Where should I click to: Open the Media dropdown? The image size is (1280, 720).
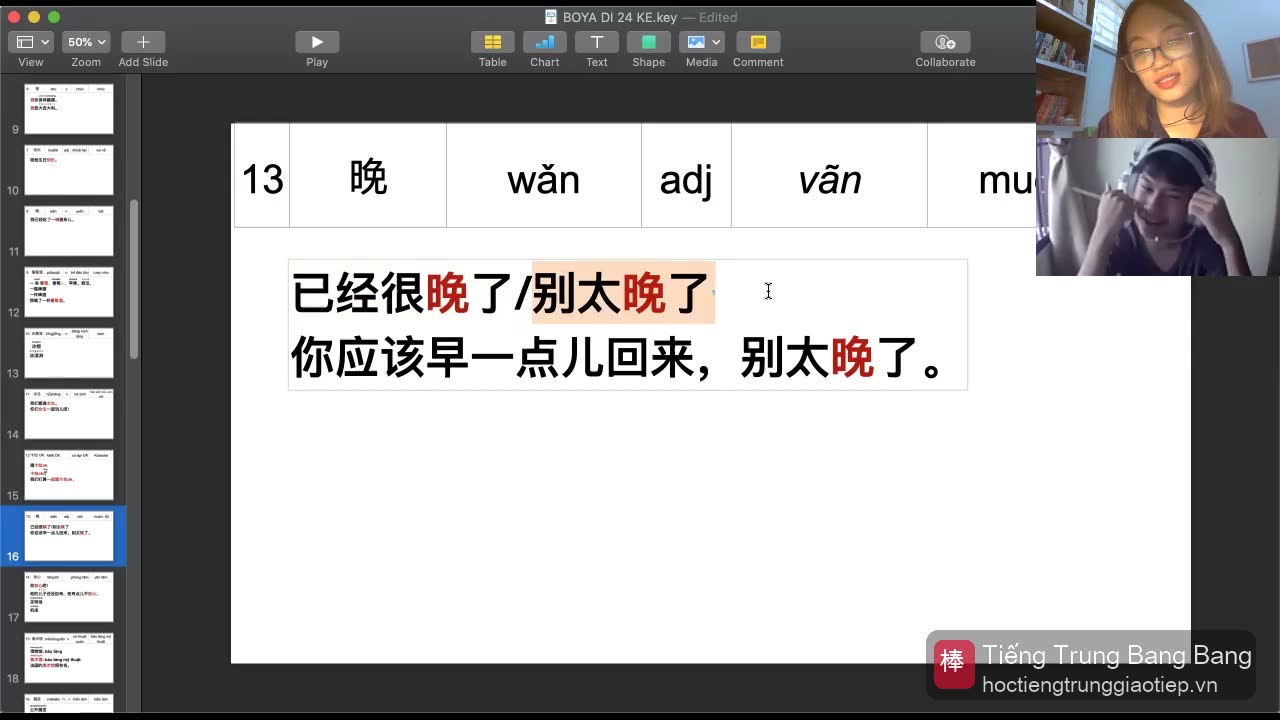701,42
